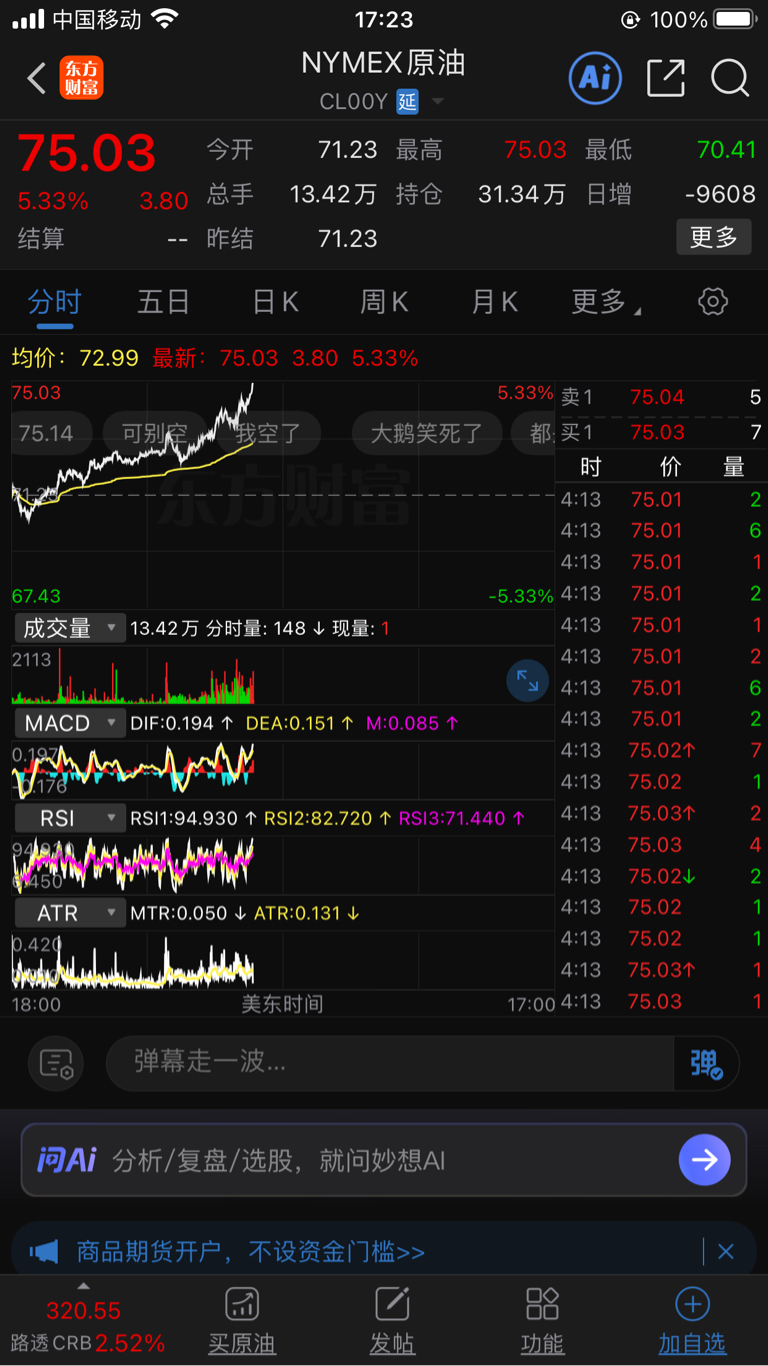Viewport: 768px width, 1366px height.
Task: Click the 更多 quote details button
Action: [x=714, y=237]
